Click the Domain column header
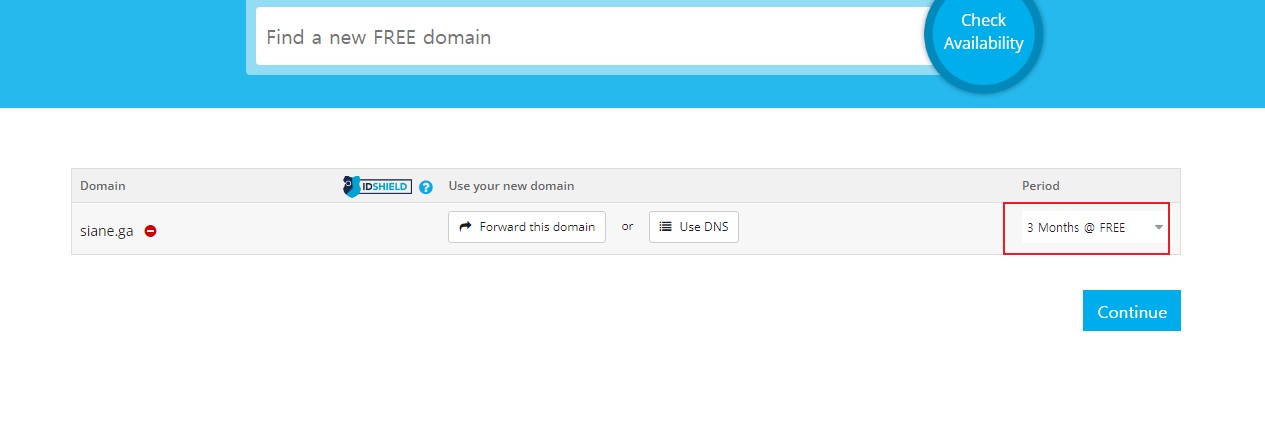This screenshot has width=1265, height=438. pos(103,186)
